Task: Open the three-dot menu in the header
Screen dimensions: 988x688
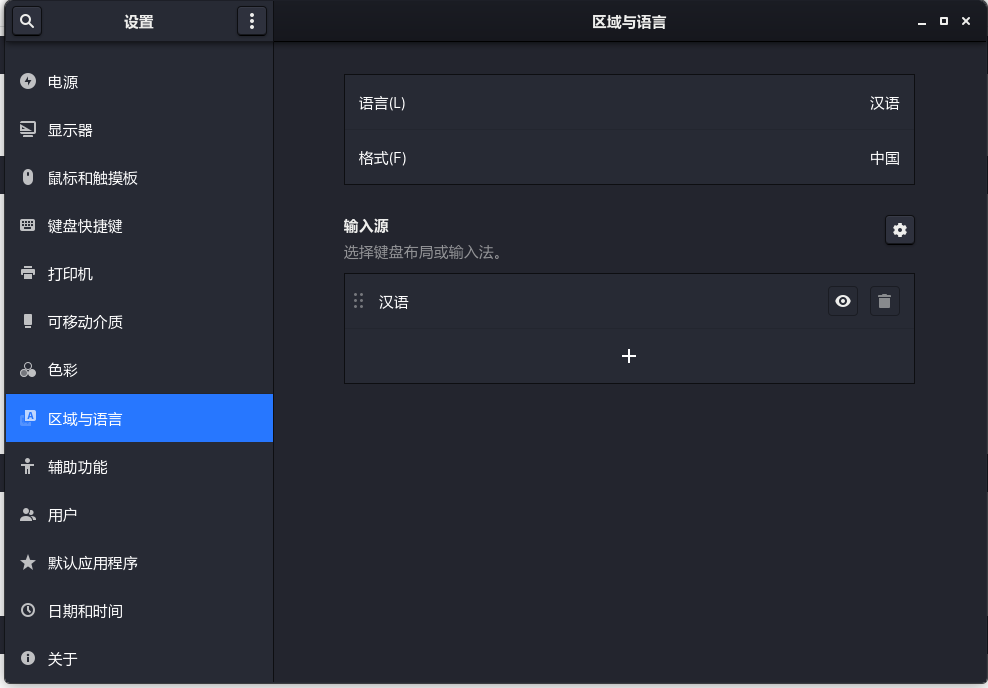Action: 251,21
